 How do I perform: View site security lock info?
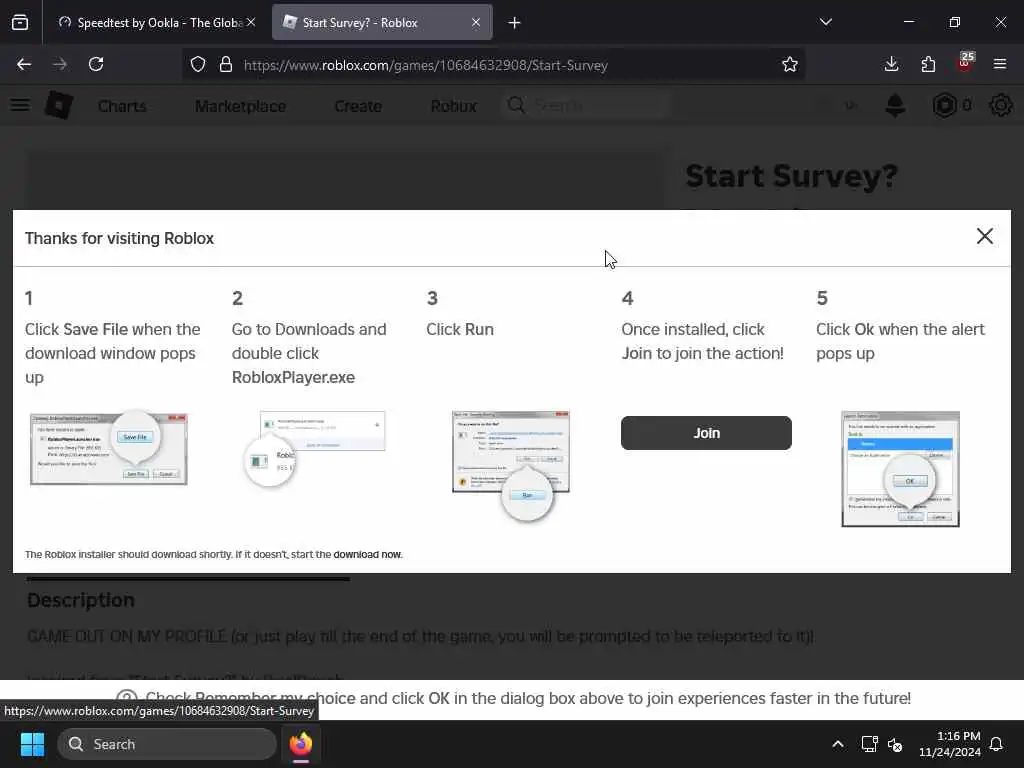[226, 65]
